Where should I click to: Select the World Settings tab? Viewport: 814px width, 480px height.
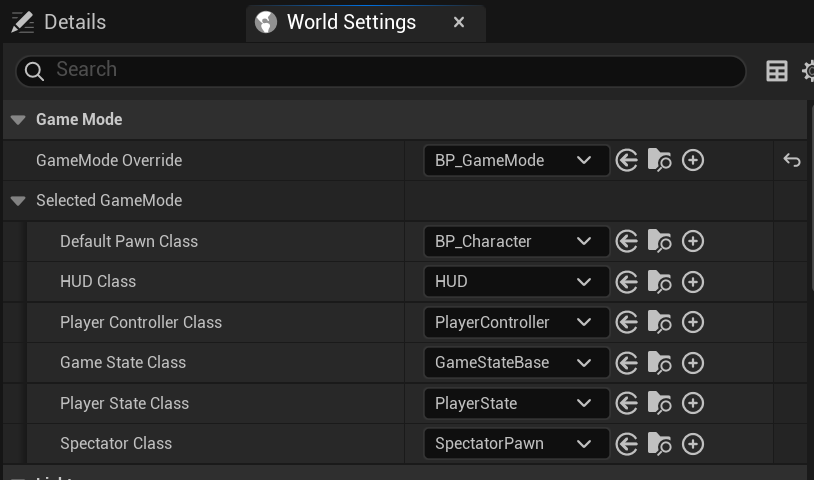click(x=351, y=22)
